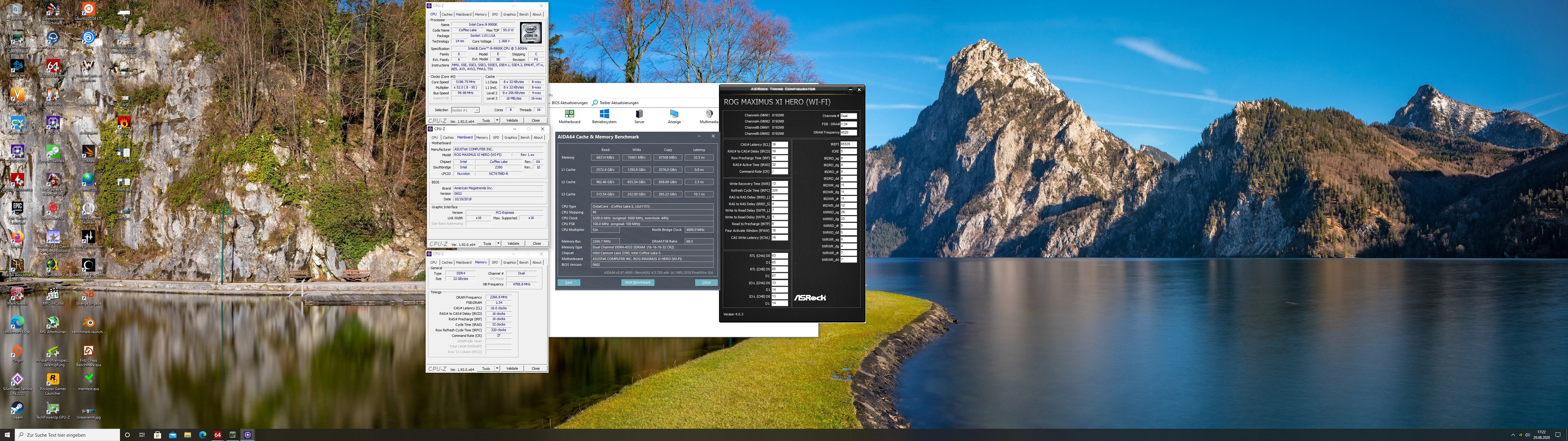
Task: Click Validate in Memory CPU-Z window
Action: click(x=513, y=368)
